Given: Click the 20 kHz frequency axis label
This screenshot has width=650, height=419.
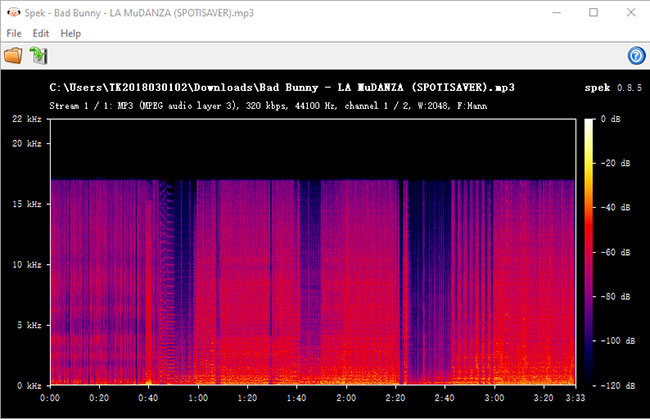Looking at the screenshot, I should [27, 144].
